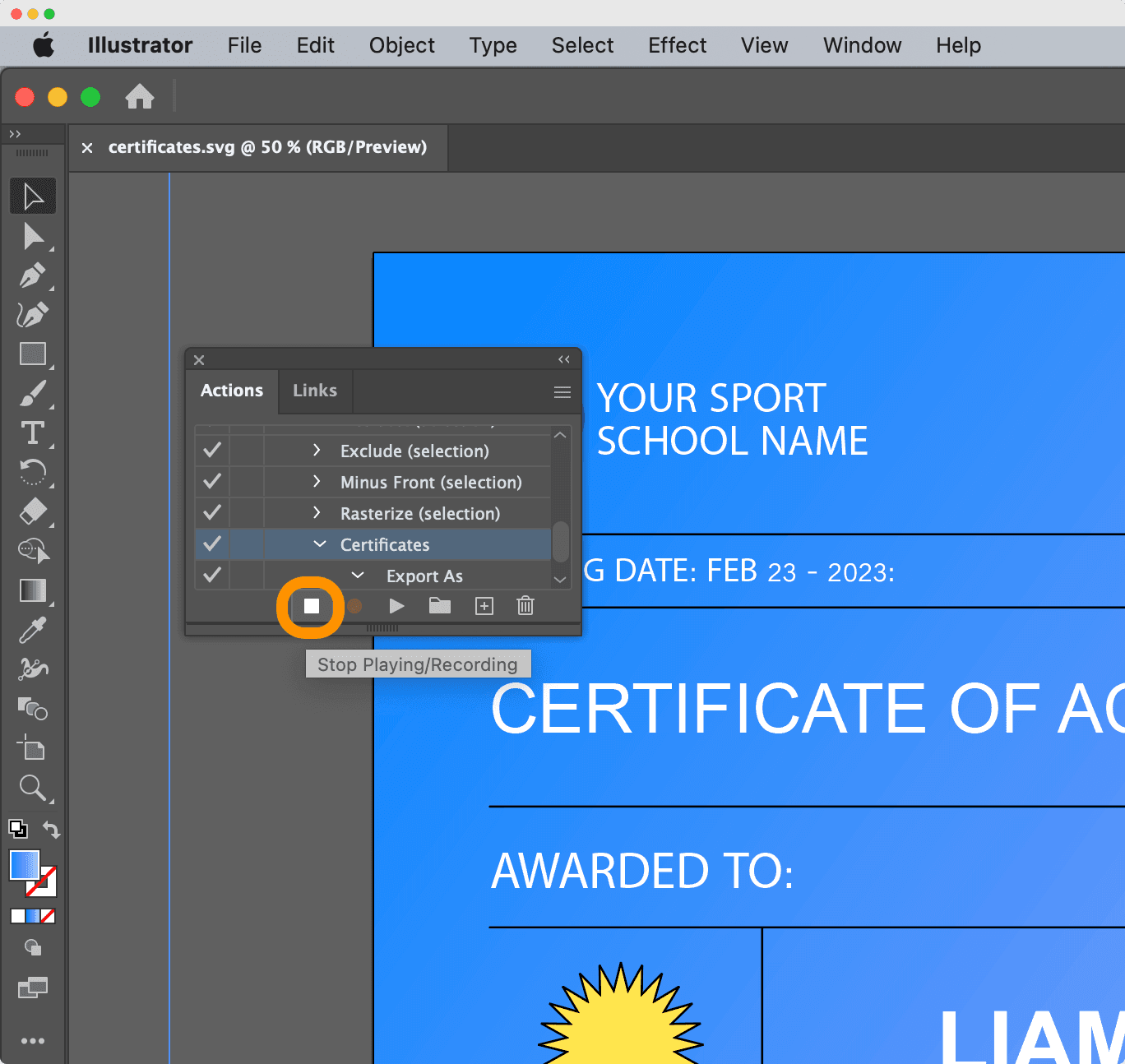Select the Direct Selection tool
The height and width of the screenshot is (1064, 1125).
tap(33, 237)
